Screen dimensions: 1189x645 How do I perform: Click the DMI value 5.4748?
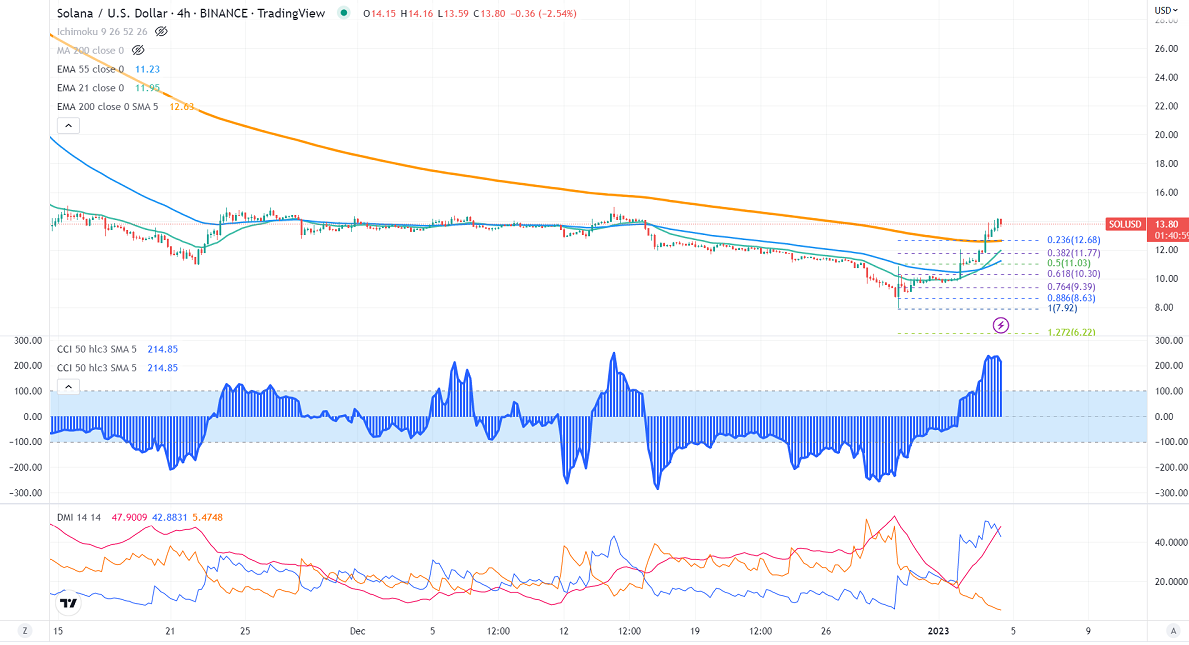coord(208,518)
